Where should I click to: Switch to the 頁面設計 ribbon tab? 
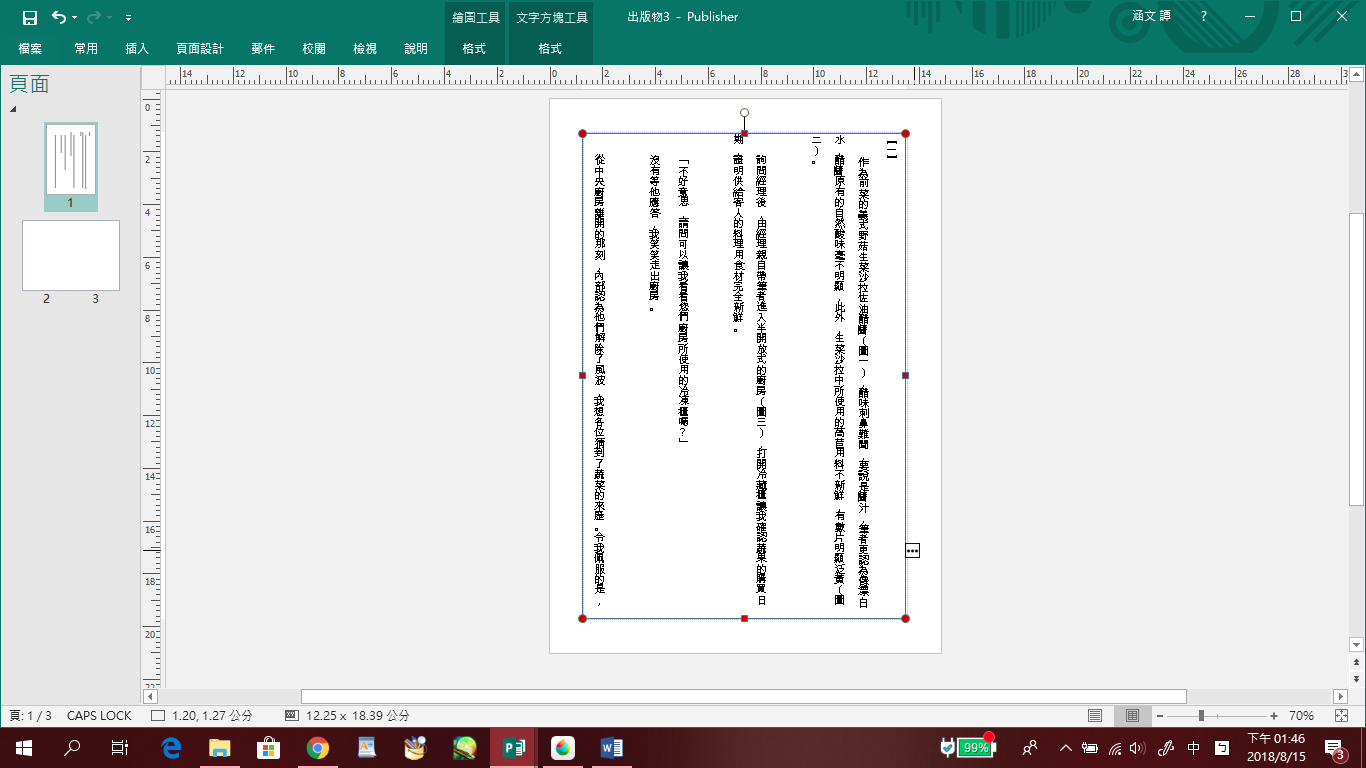click(x=200, y=48)
